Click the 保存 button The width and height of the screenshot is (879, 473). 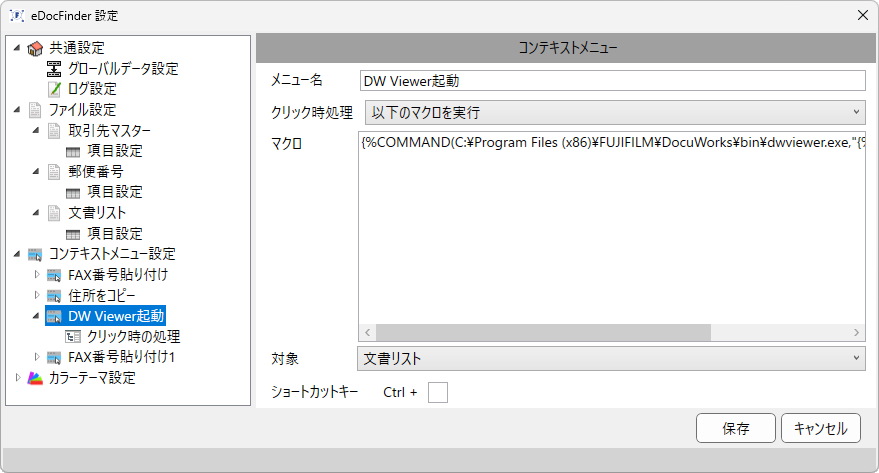(x=735, y=429)
